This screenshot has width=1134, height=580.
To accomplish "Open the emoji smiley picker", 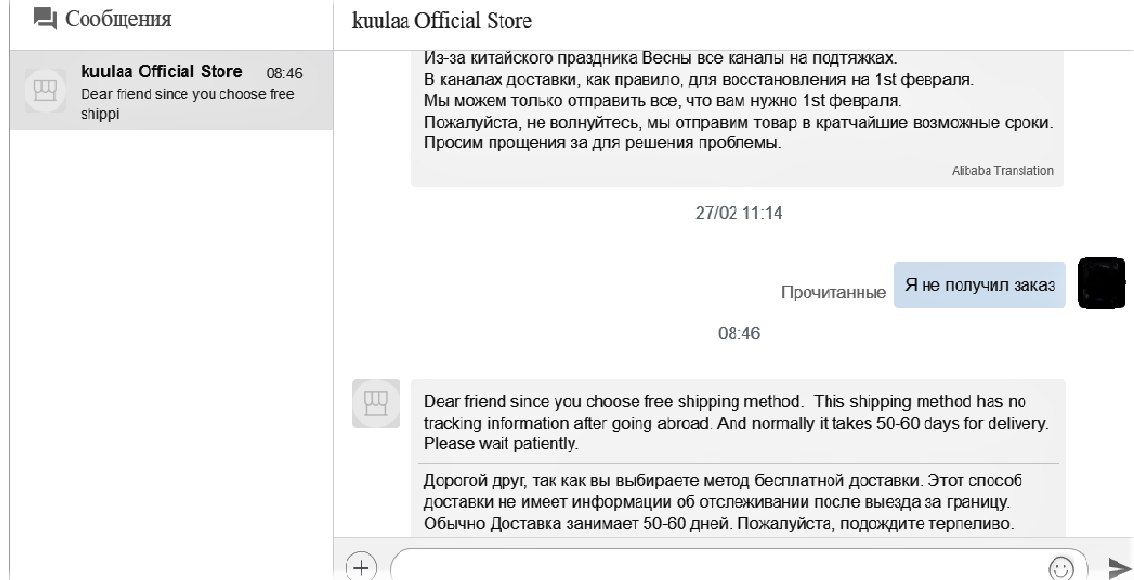I will coord(1060,567).
